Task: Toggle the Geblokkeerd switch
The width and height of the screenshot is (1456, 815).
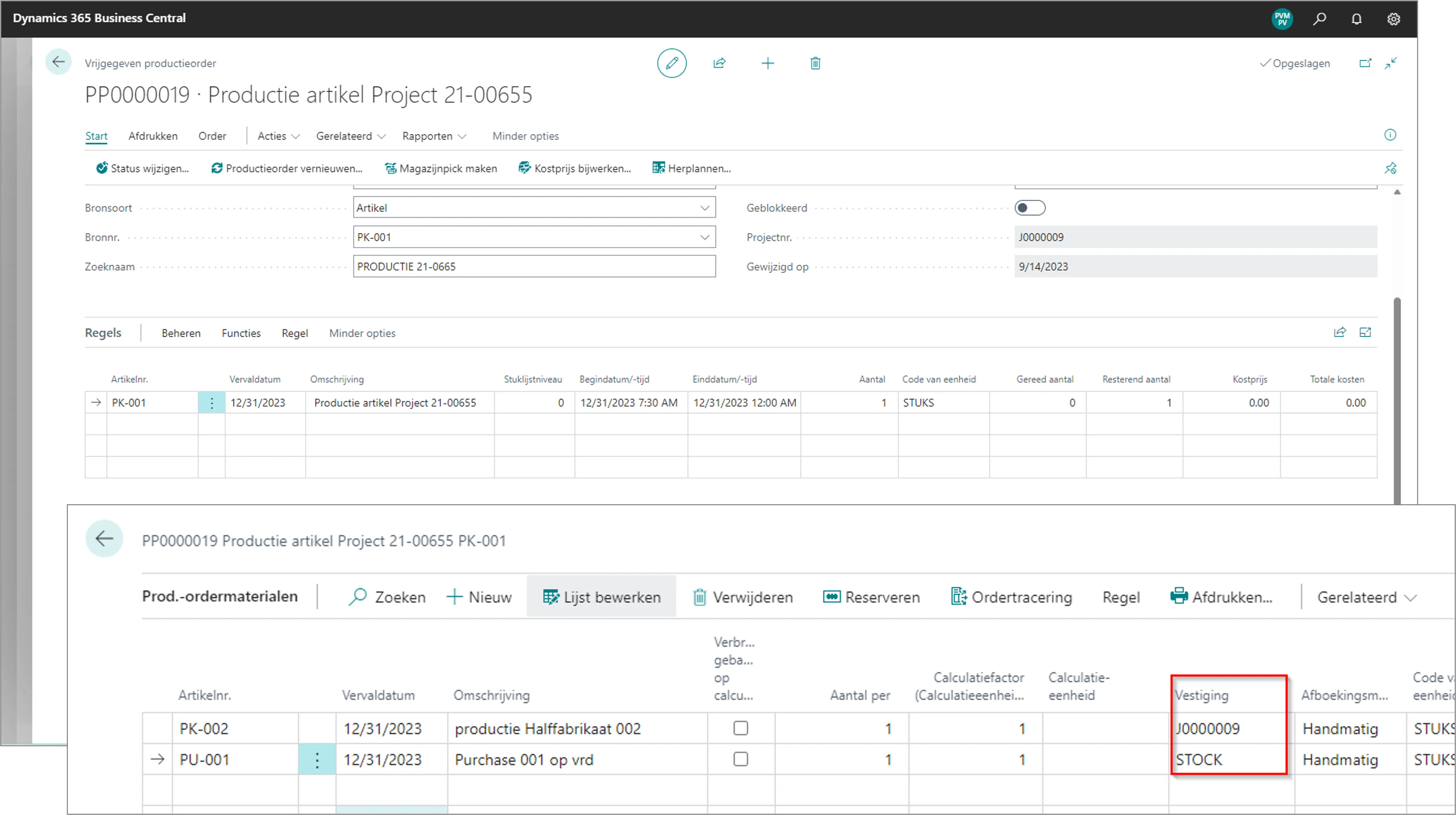Action: coord(1030,208)
